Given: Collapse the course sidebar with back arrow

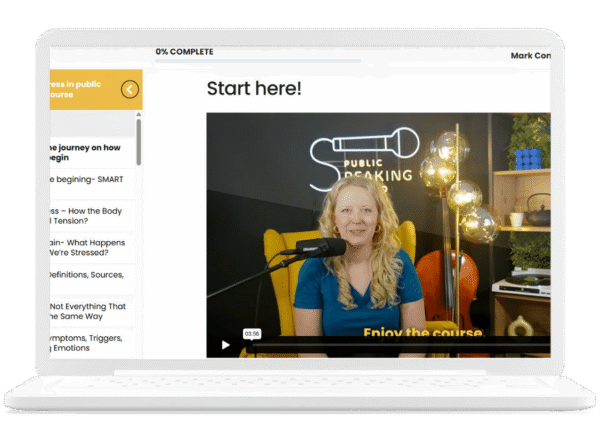Looking at the screenshot, I should click(130, 90).
